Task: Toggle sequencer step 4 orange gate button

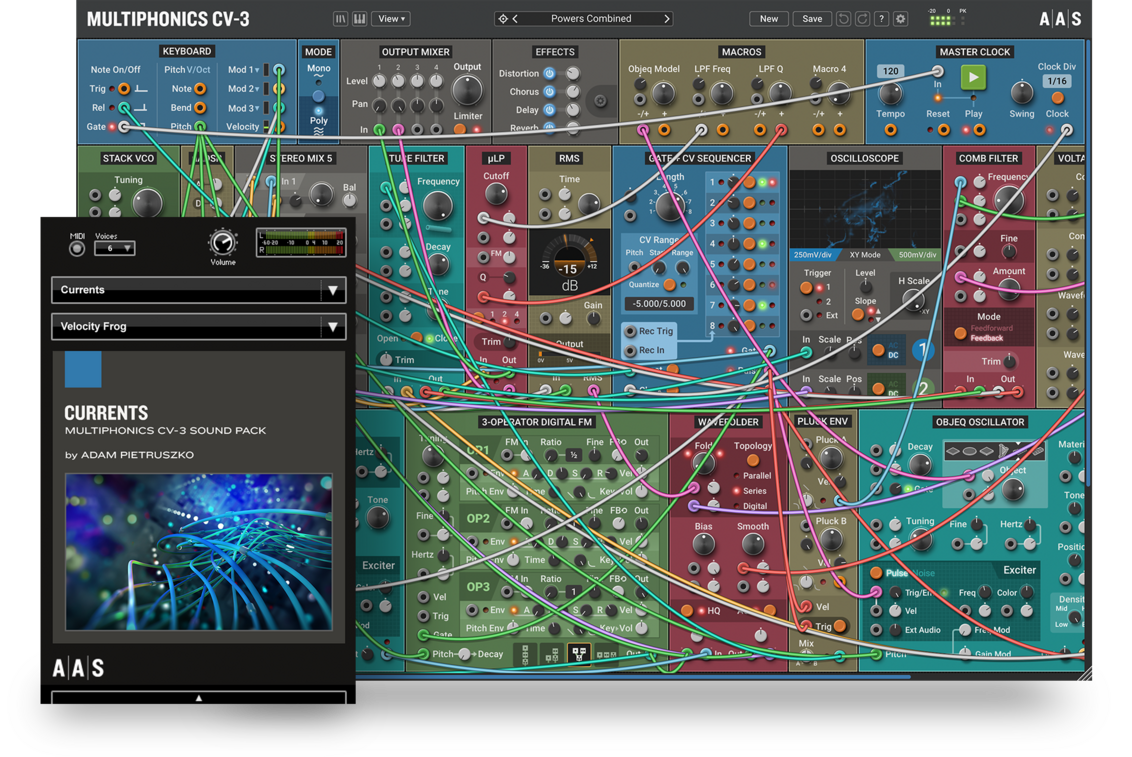Action: (749, 244)
